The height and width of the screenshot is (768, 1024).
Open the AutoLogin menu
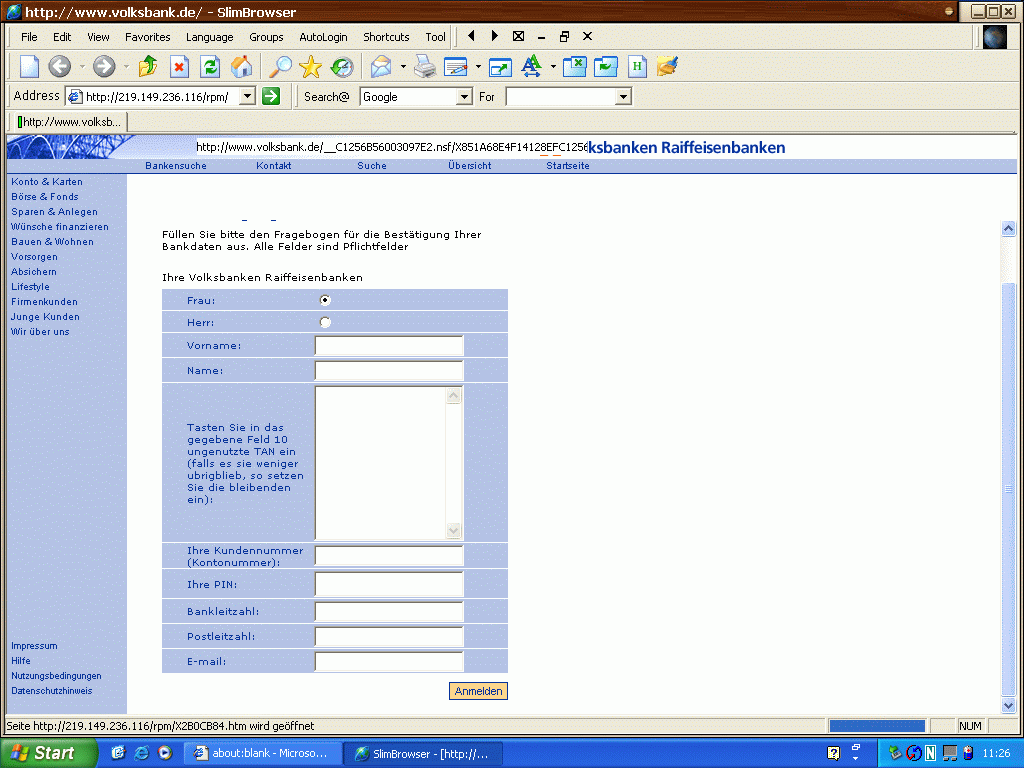click(x=323, y=37)
